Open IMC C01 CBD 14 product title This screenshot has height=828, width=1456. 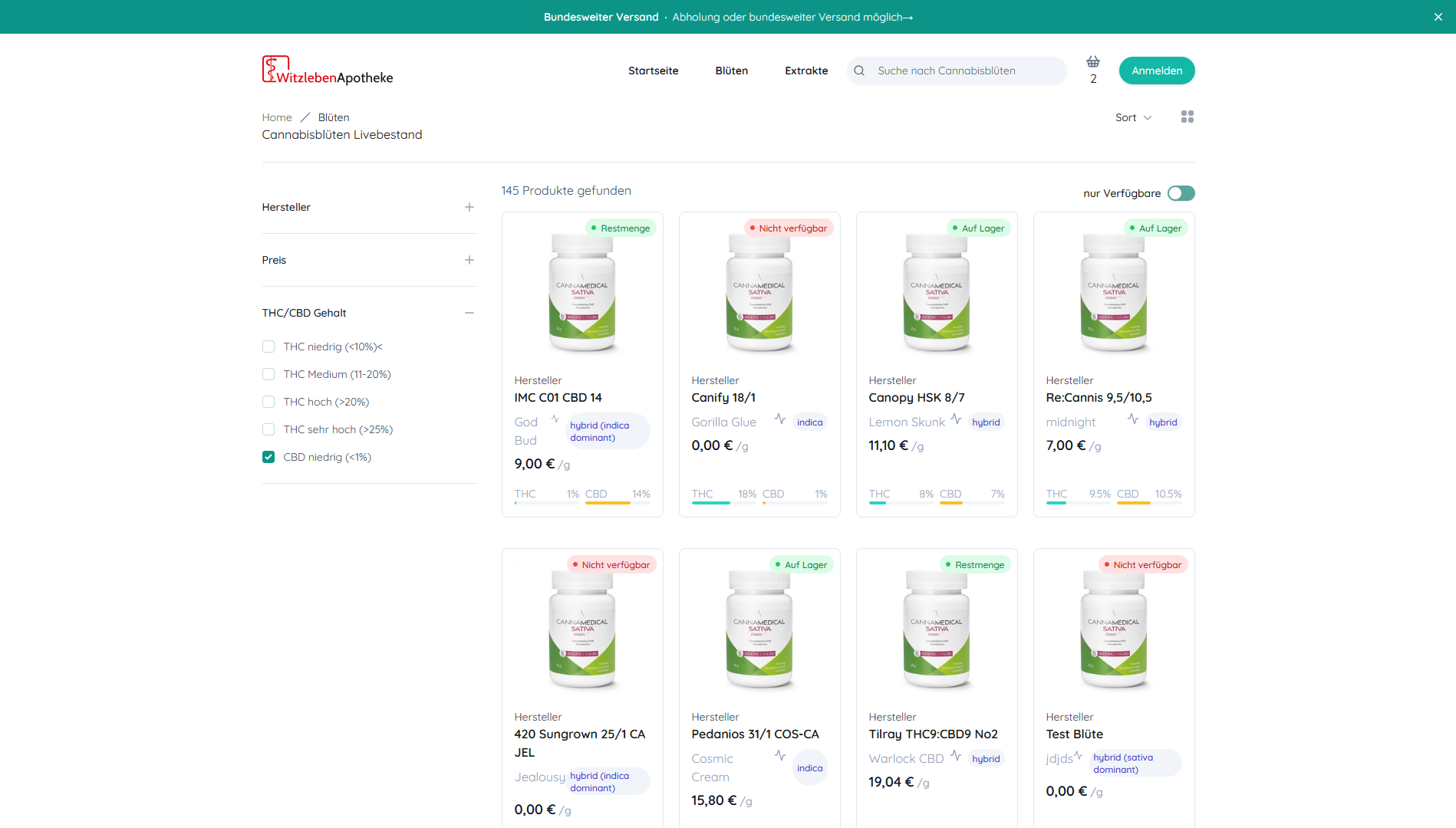[x=558, y=397]
